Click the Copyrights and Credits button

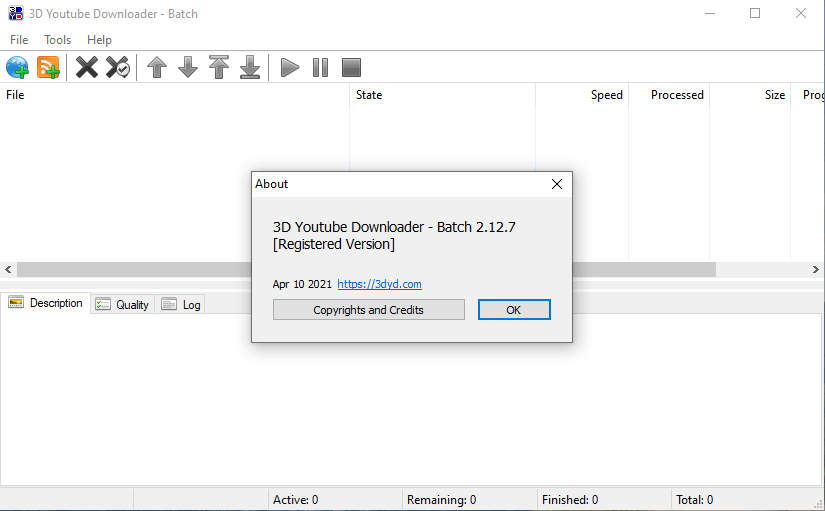pyautogui.click(x=368, y=310)
